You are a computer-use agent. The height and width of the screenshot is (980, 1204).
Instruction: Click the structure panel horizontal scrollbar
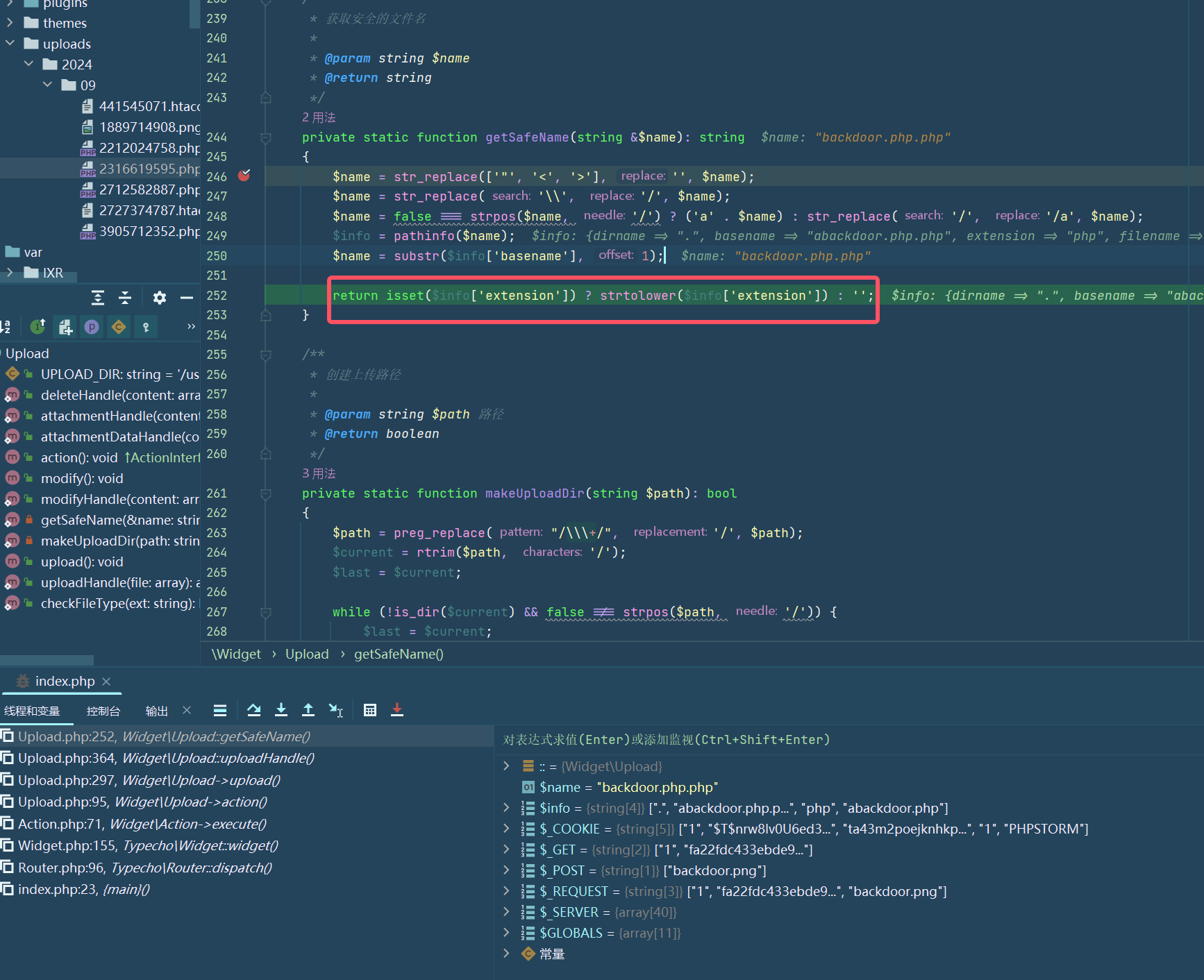47,660
